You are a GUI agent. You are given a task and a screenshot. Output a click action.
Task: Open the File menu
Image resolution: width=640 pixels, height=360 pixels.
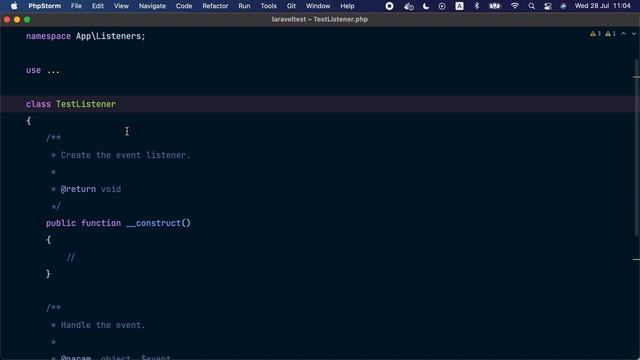tap(76, 6)
